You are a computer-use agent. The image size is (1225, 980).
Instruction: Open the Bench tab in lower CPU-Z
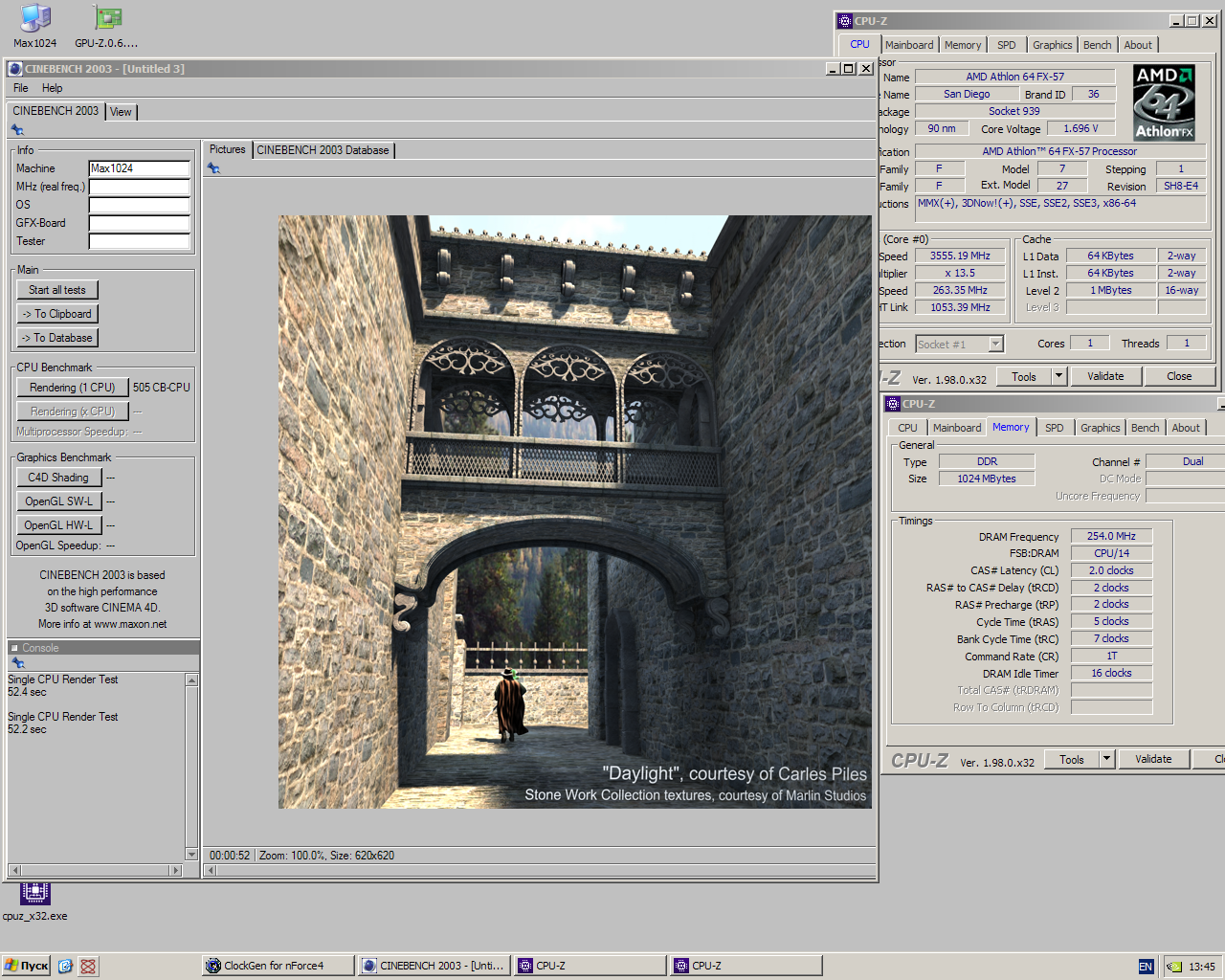[1146, 428]
